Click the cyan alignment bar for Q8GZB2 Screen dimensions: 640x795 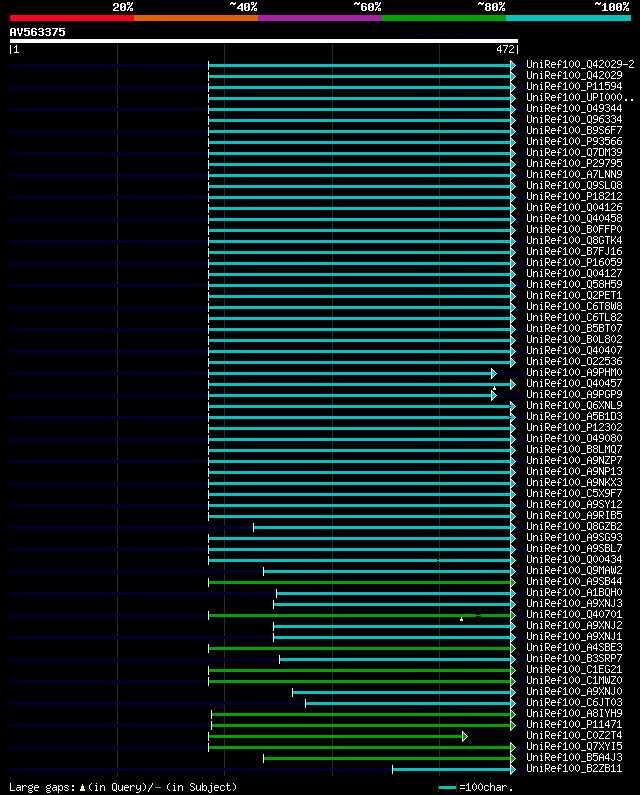coord(382,527)
